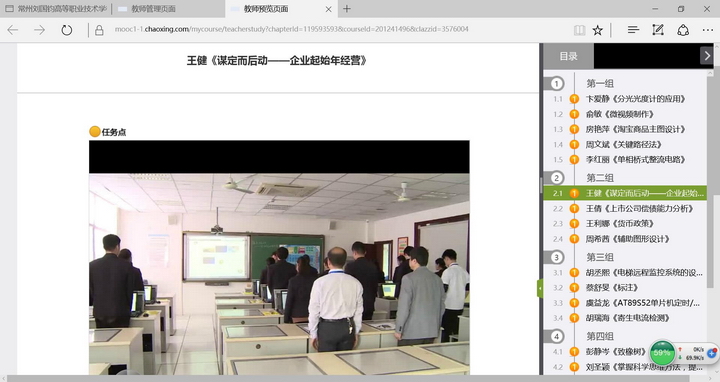Make a web note pen icon
Image resolution: width=720 pixels, height=382 pixels.
coord(658,30)
